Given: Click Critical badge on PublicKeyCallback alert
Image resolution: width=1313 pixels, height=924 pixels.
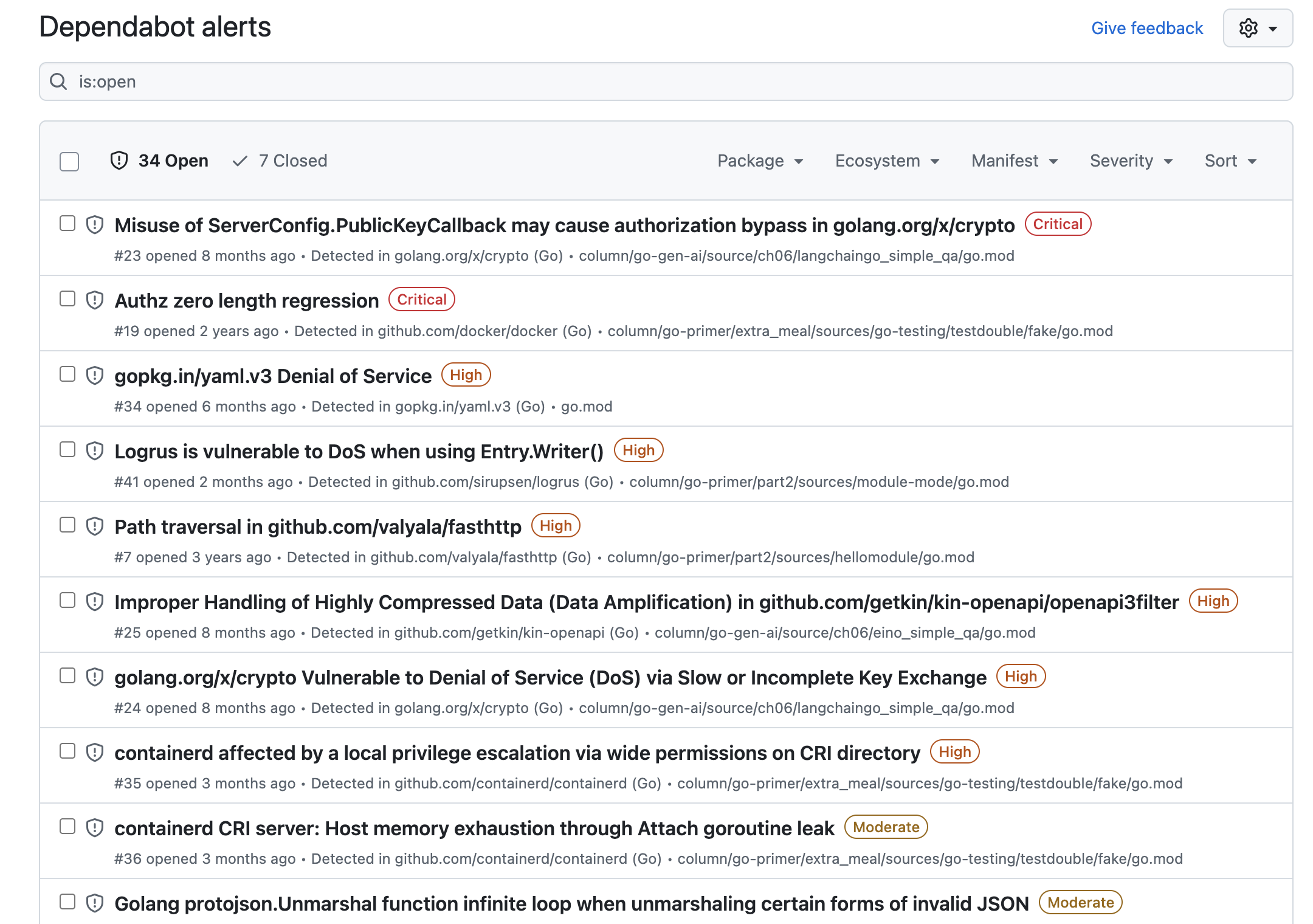Looking at the screenshot, I should tap(1058, 224).
